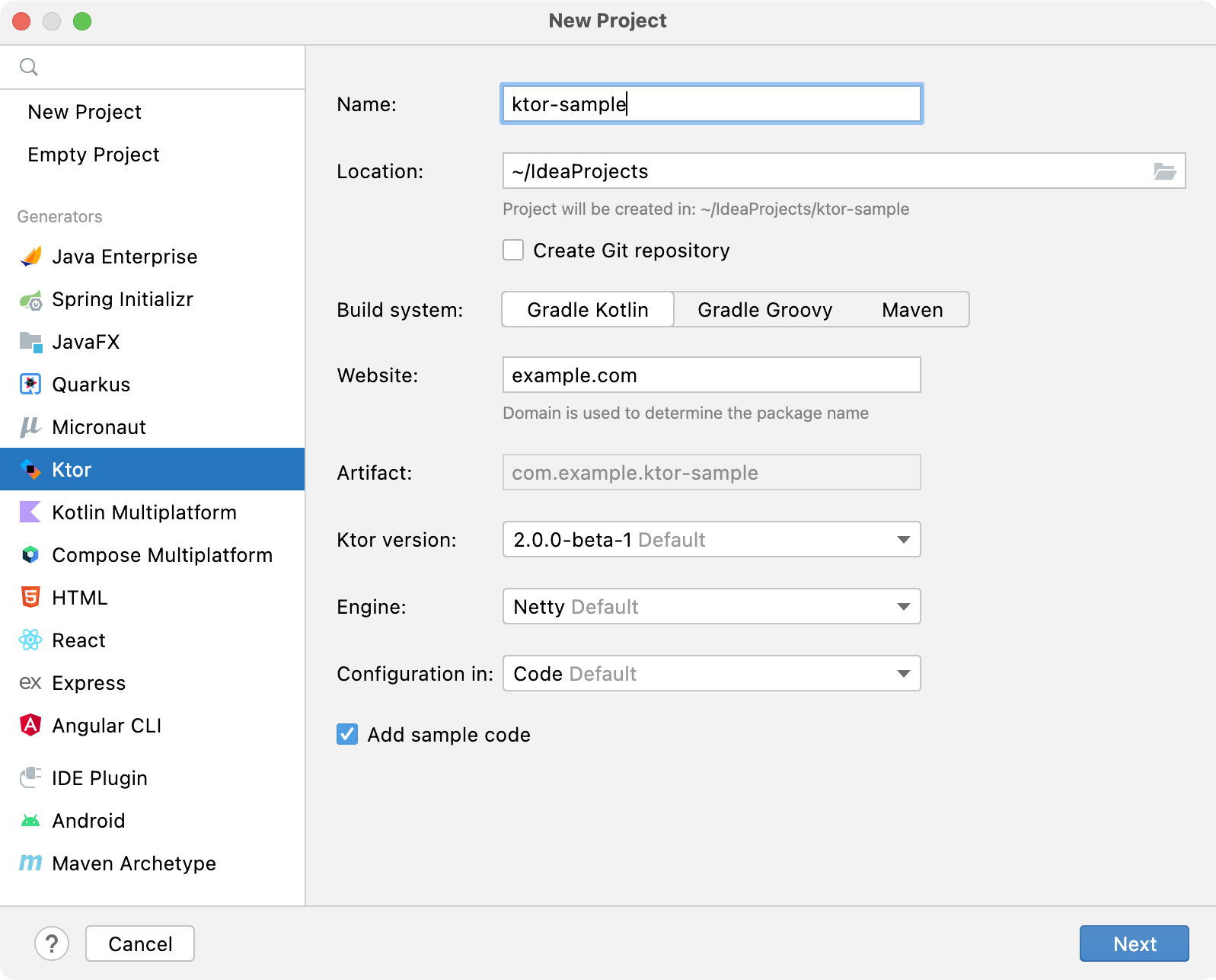Click the disabled Artifact field

pos(711,472)
